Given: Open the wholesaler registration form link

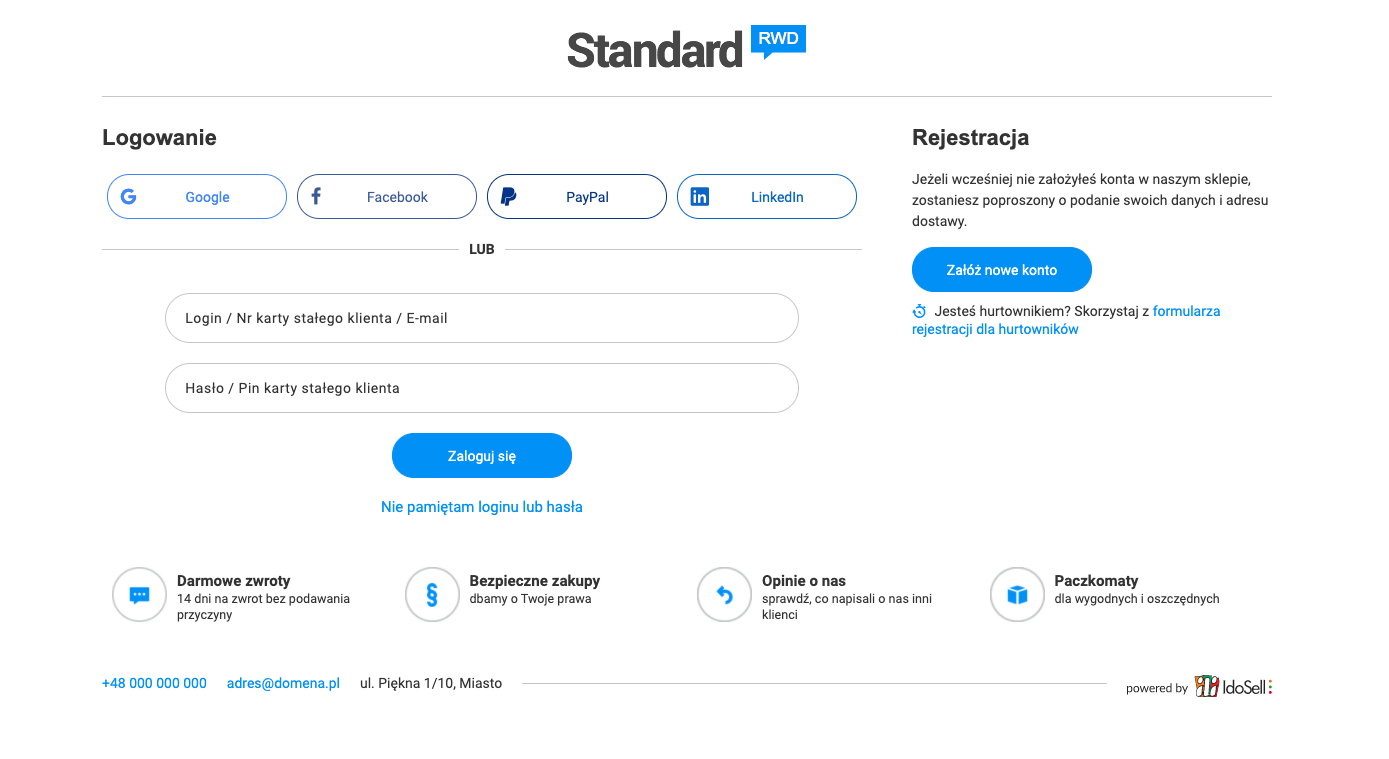Looking at the screenshot, I should click(x=1066, y=320).
